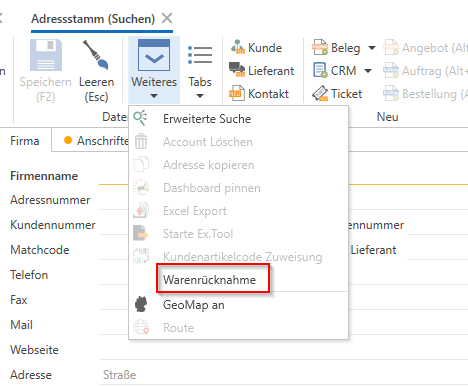Image resolution: width=468 pixels, height=387 pixels.
Task: Open the Erweiterte Suche menu entry
Action: point(207,119)
